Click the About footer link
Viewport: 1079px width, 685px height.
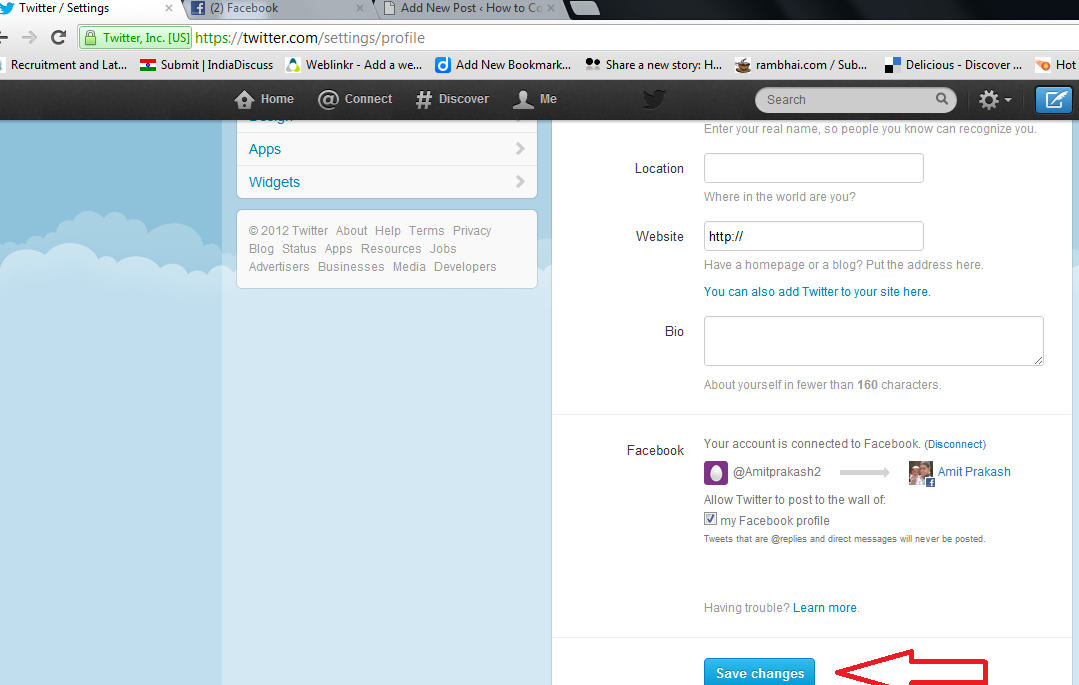coord(351,231)
